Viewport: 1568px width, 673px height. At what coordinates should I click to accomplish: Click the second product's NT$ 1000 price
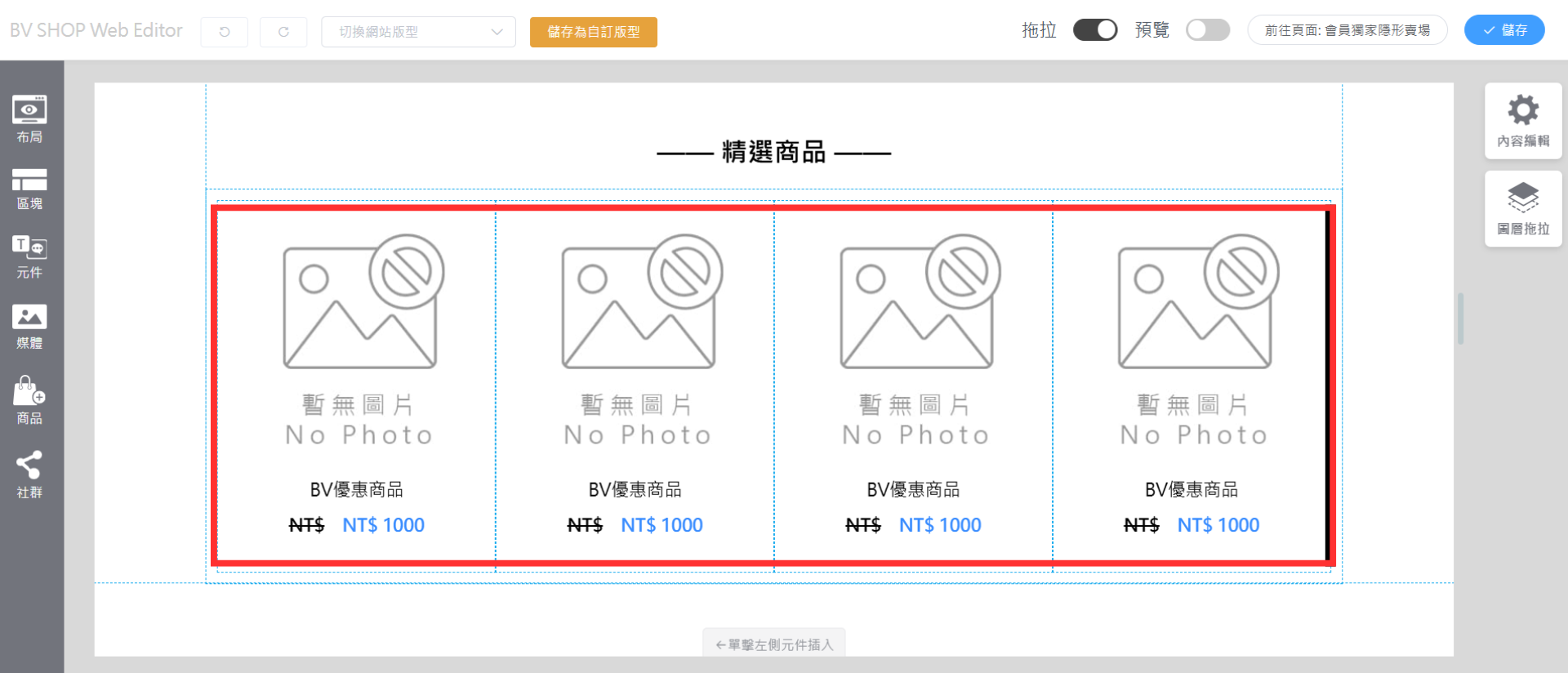(x=661, y=525)
